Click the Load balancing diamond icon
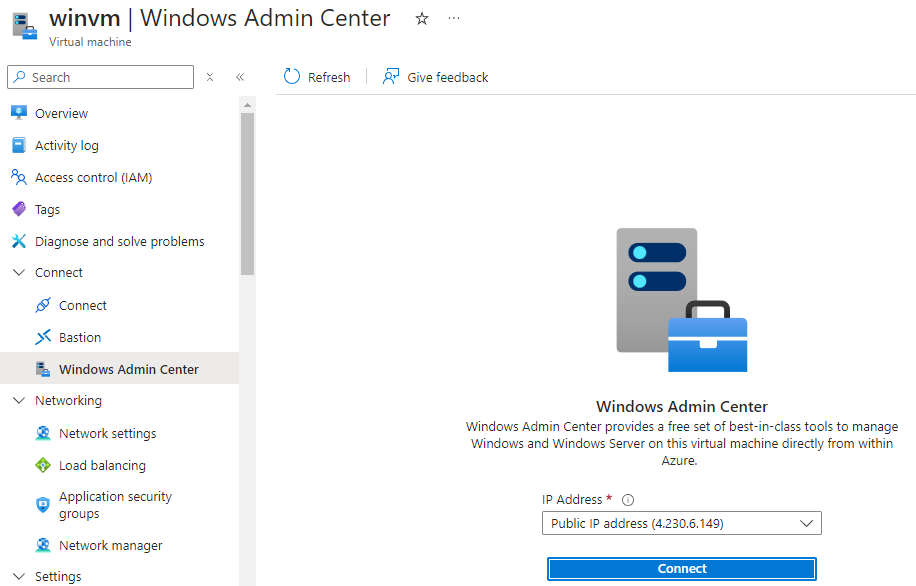The height and width of the screenshot is (586, 916). pos(43,465)
